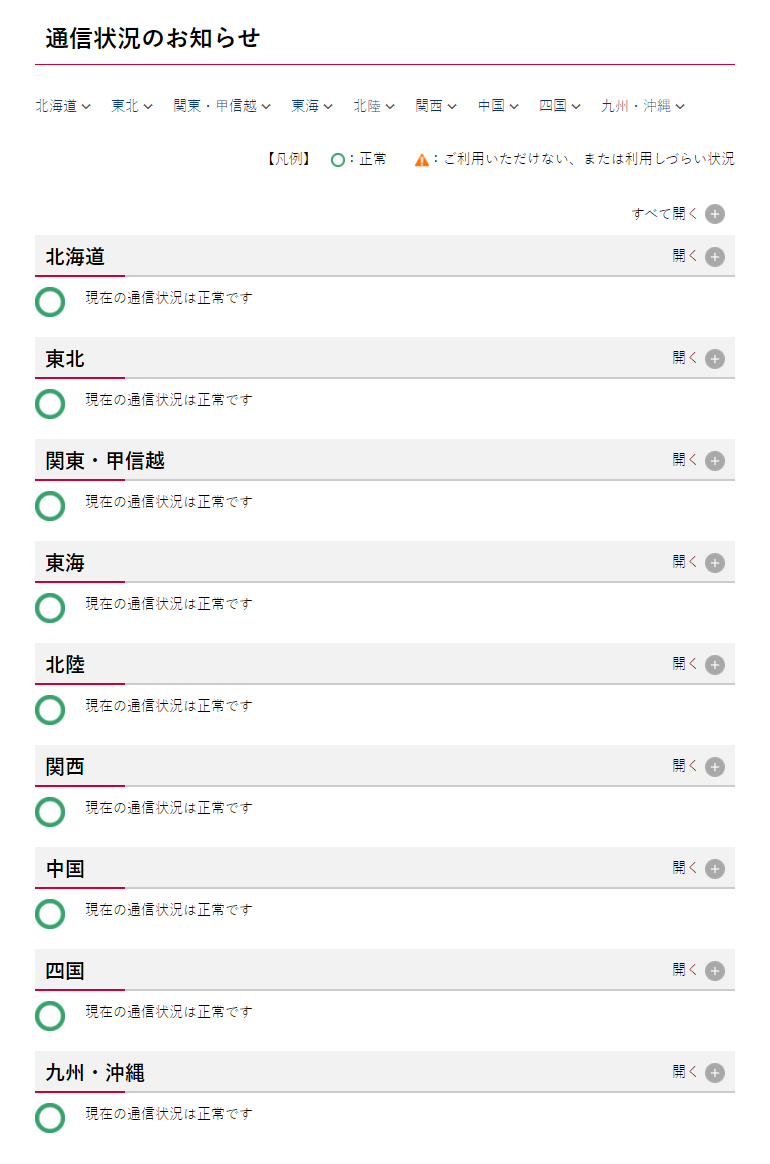The width and height of the screenshot is (770, 1164).
Task: Select 関東・甲信越 in the top region menu
Action: click(221, 106)
